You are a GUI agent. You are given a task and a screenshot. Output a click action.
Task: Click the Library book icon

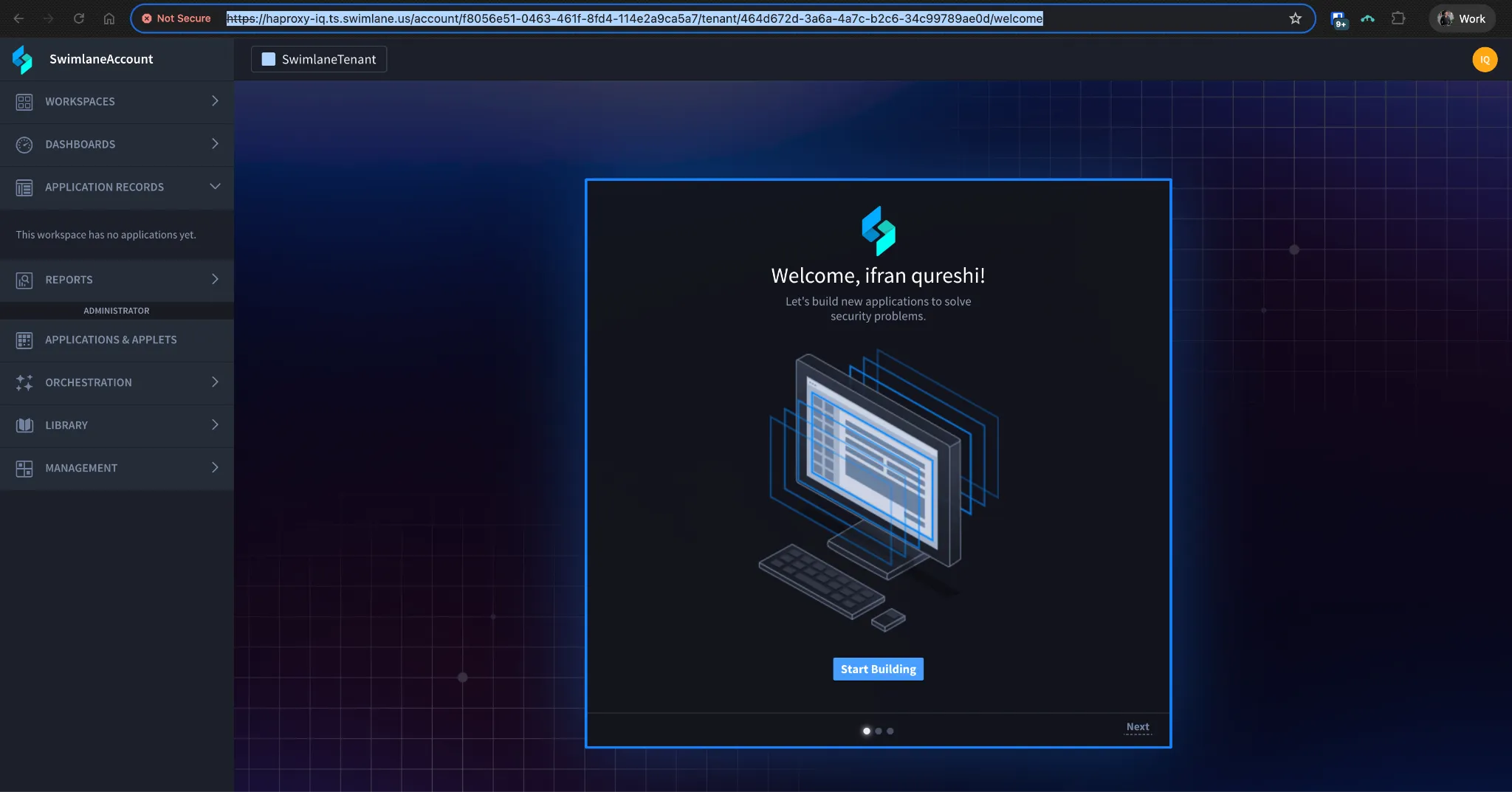coord(24,425)
